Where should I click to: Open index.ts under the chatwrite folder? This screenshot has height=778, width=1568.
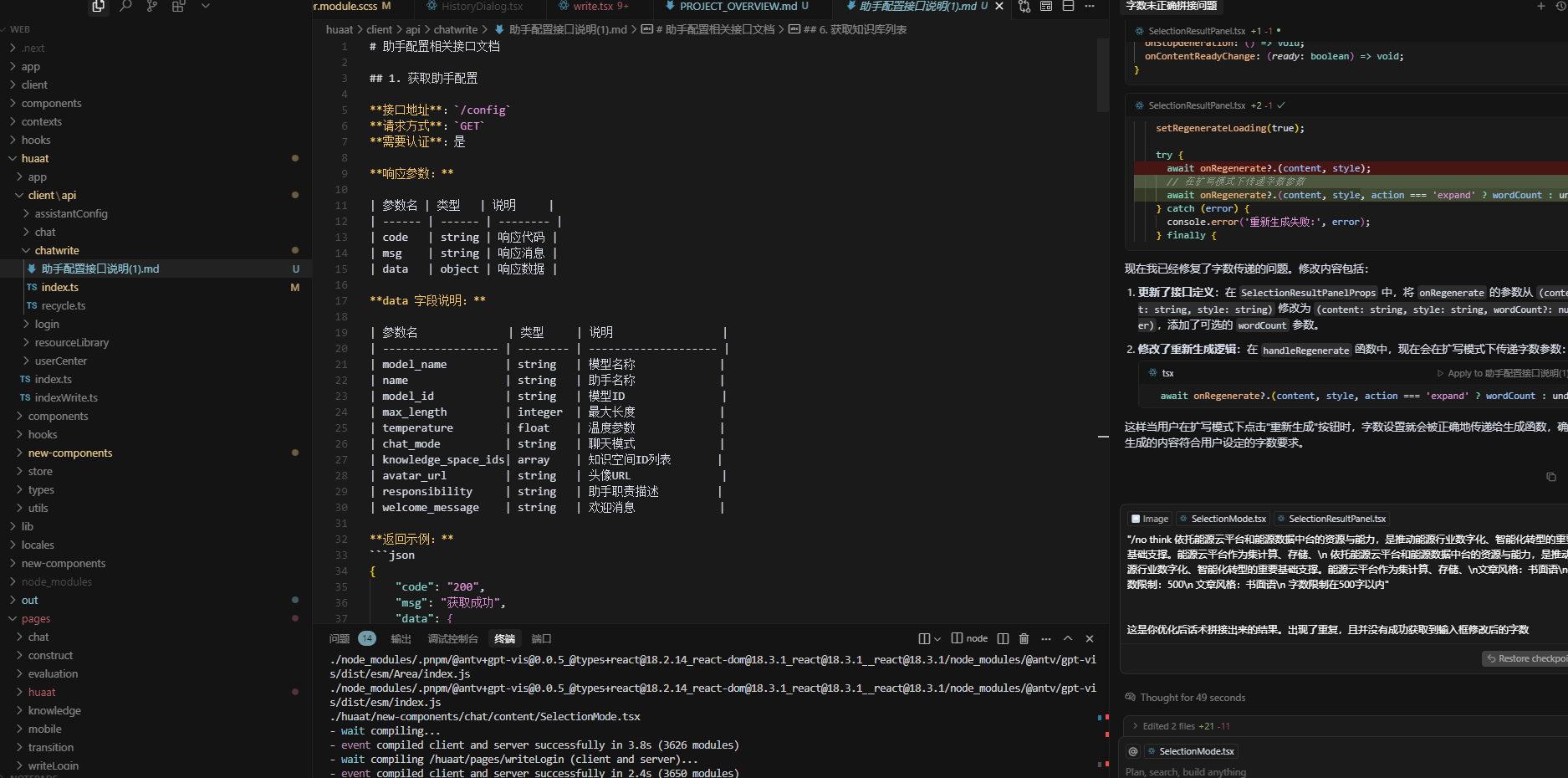click(59, 287)
